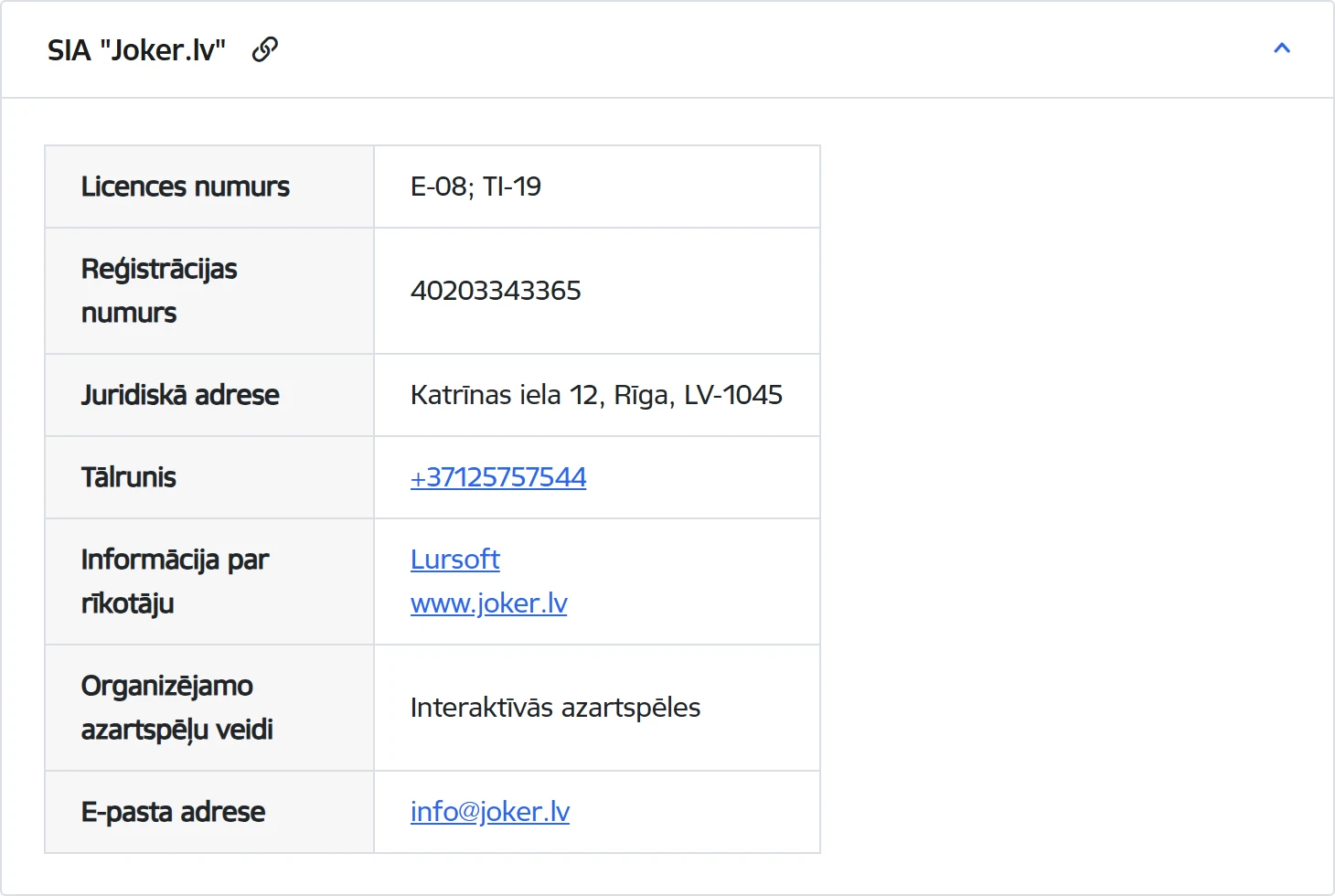Select licence value E-08; TI-19
1335x896 pixels.
(x=475, y=187)
